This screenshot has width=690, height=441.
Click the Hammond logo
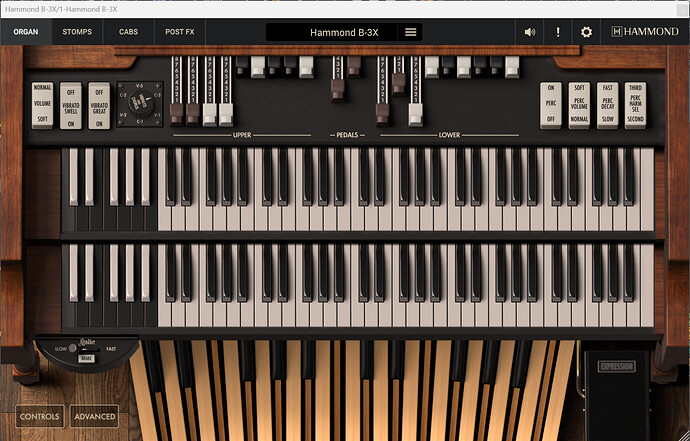click(x=645, y=32)
